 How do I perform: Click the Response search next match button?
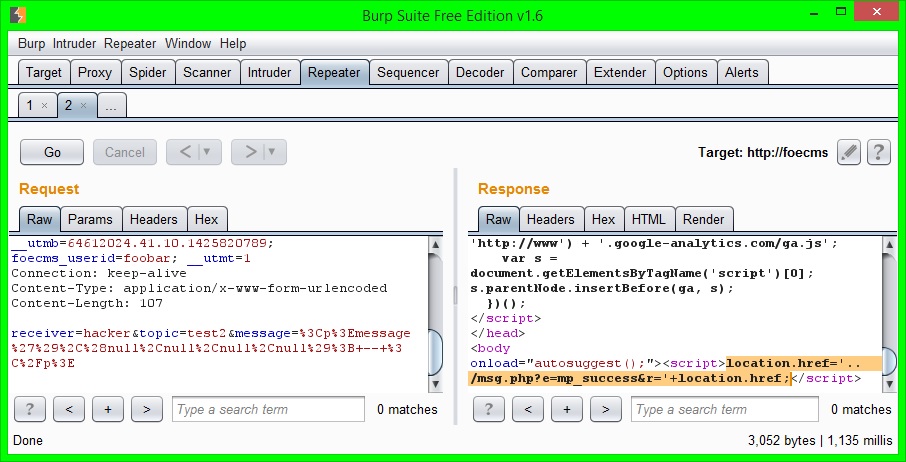(606, 409)
